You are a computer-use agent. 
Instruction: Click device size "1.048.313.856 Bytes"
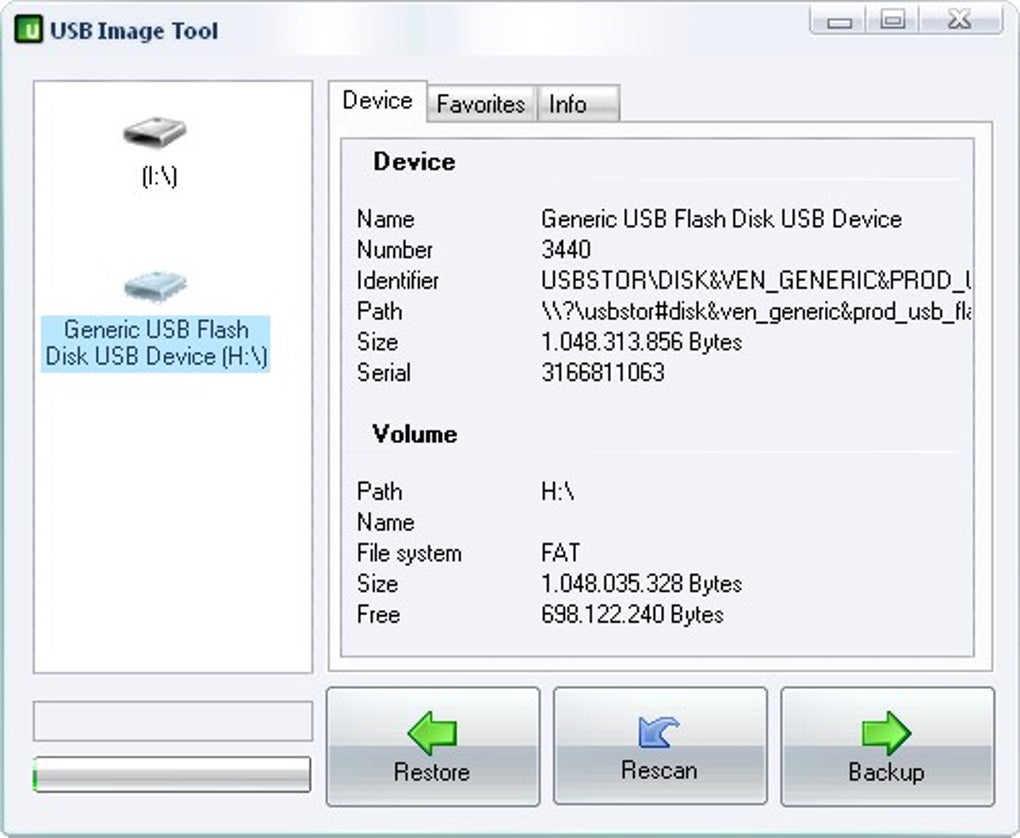[x=641, y=342]
